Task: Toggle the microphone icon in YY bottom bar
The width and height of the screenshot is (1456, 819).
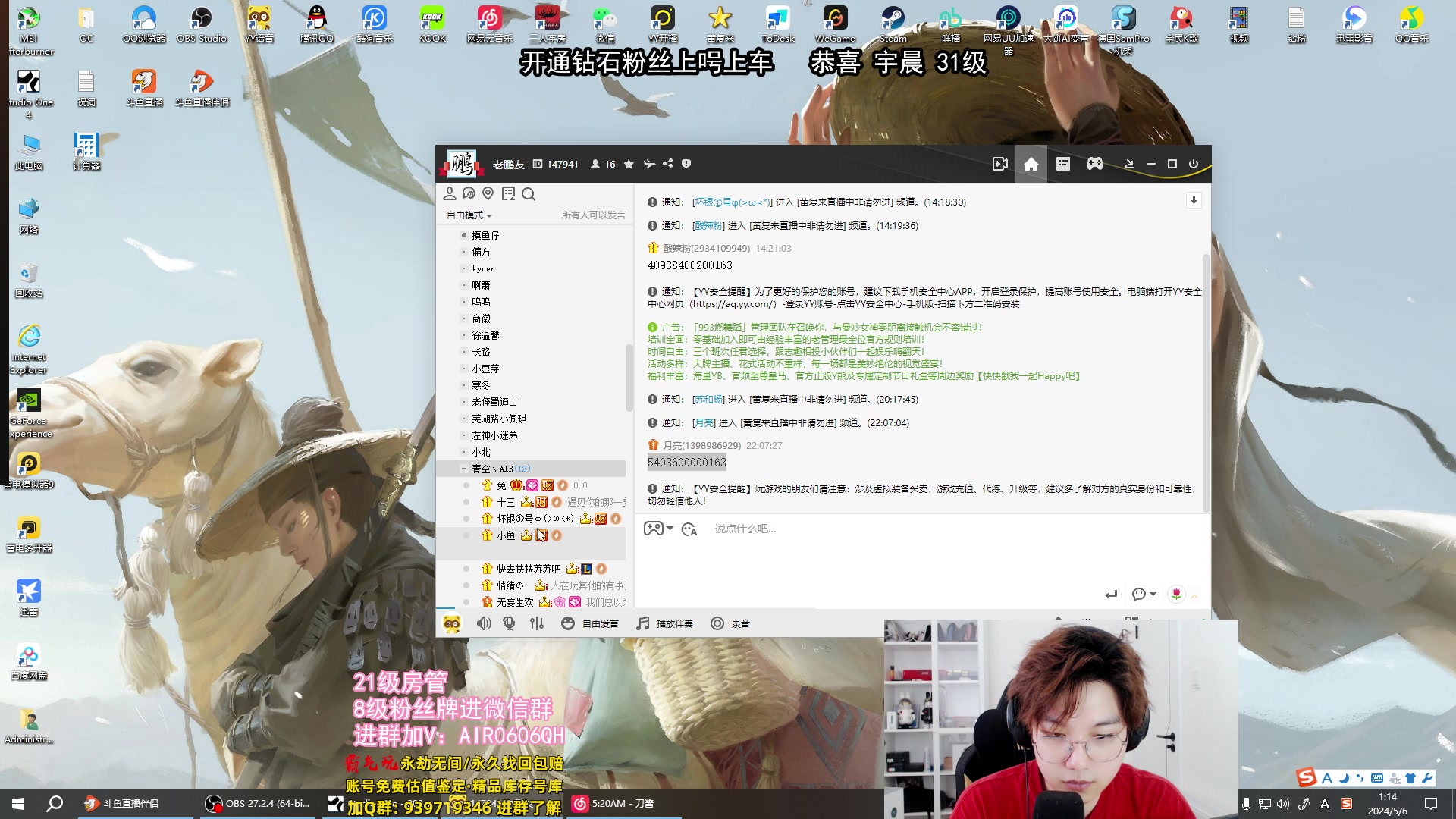Action: click(x=510, y=623)
